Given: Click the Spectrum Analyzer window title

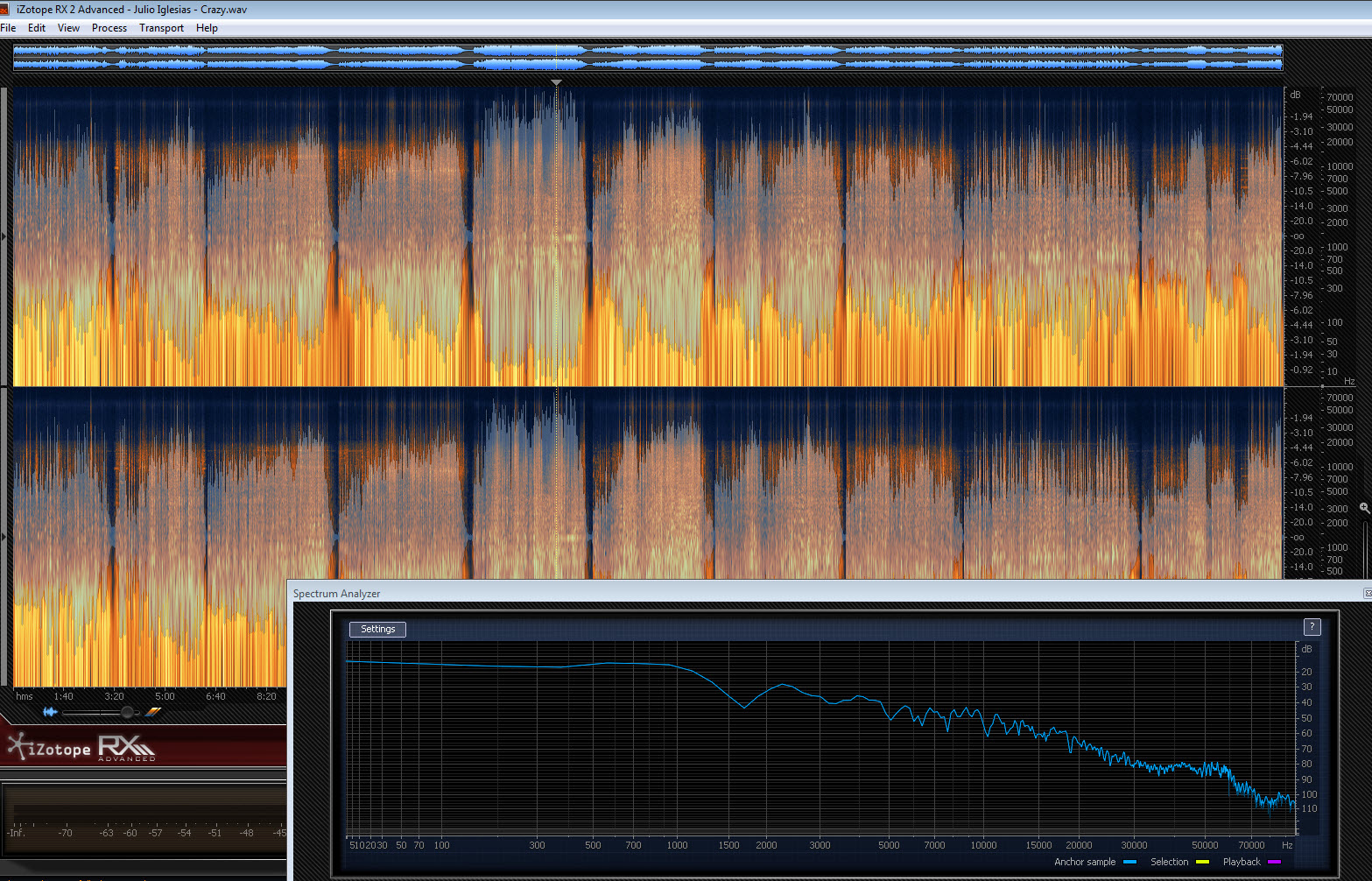Looking at the screenshot, I should 336,594.
